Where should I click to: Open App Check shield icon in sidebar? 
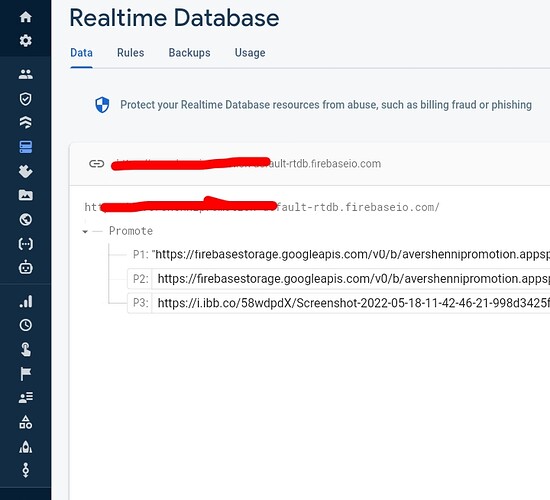point(26,99)
